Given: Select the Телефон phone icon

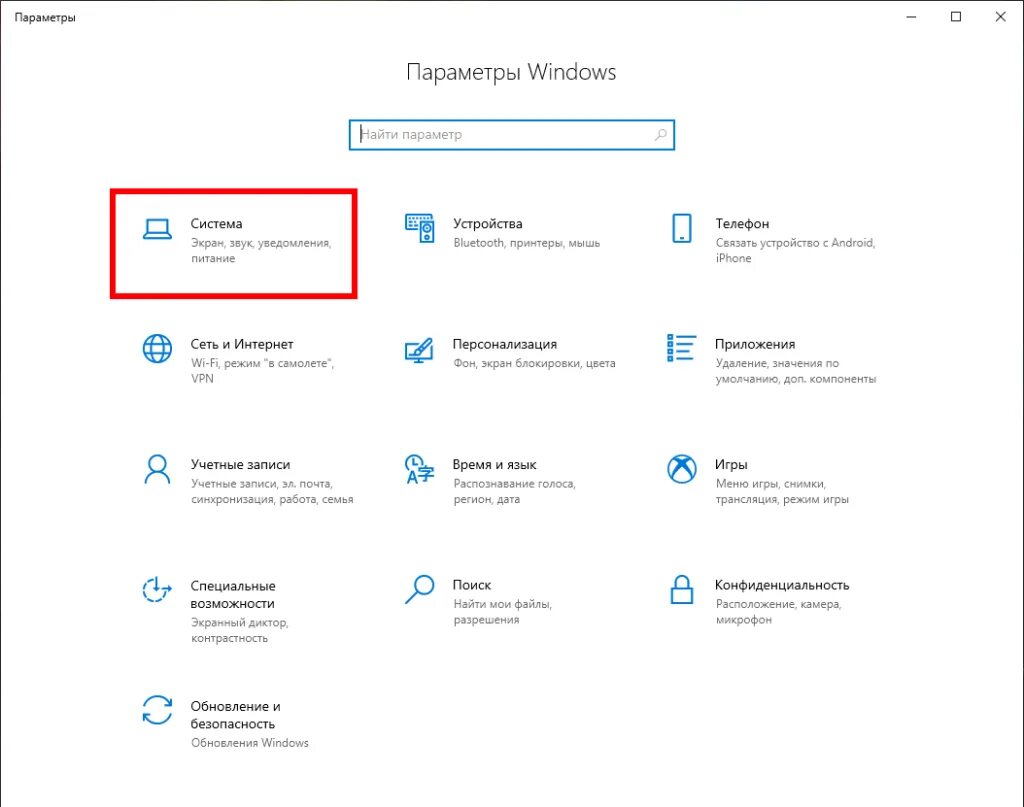Looking at the screenshot, I should (682, 228).
